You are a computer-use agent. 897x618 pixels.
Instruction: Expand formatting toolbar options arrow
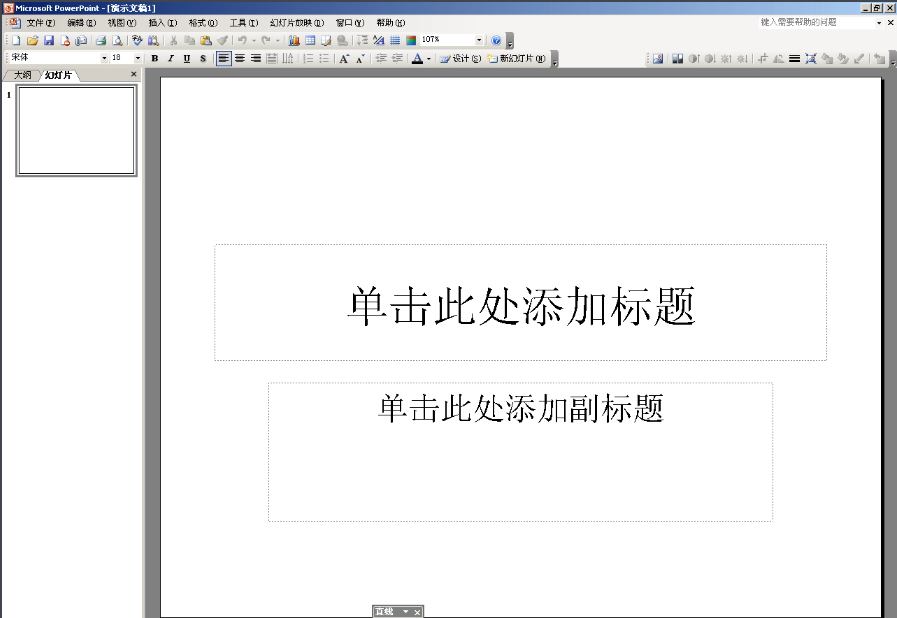click(x=555, y=60)
